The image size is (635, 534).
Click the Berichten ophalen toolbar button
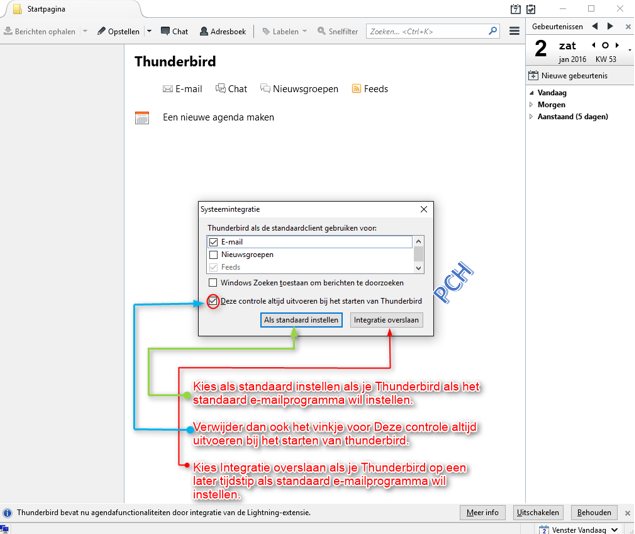click(40, 31)
